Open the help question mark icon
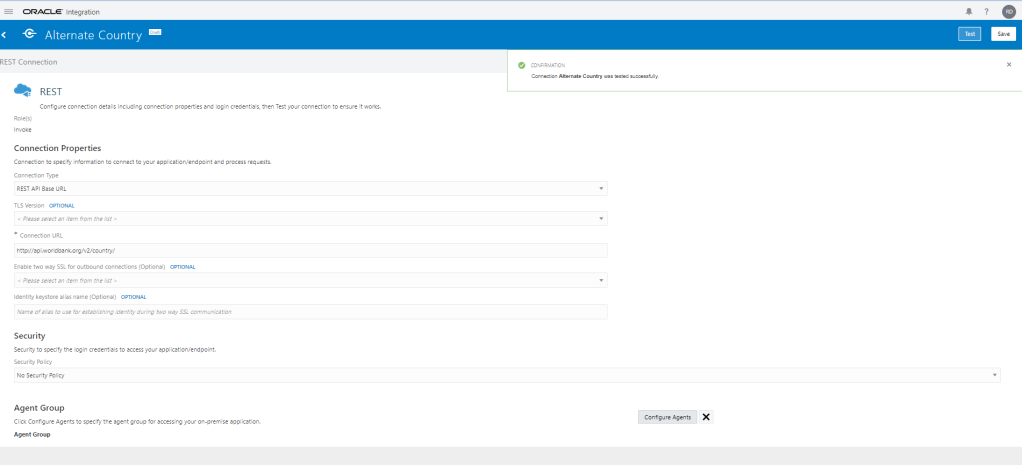The width and height of the screenshot is (1022, 465). click(986, 11)
